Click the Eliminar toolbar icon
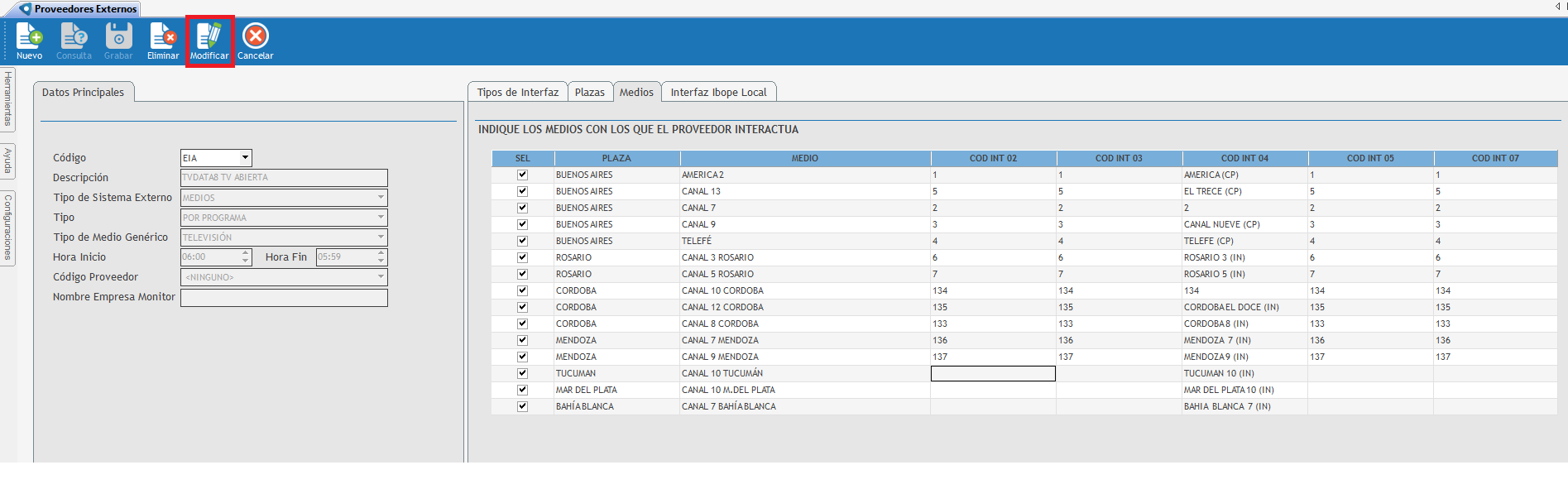The image size is (1568, 489). pos(163,41)
